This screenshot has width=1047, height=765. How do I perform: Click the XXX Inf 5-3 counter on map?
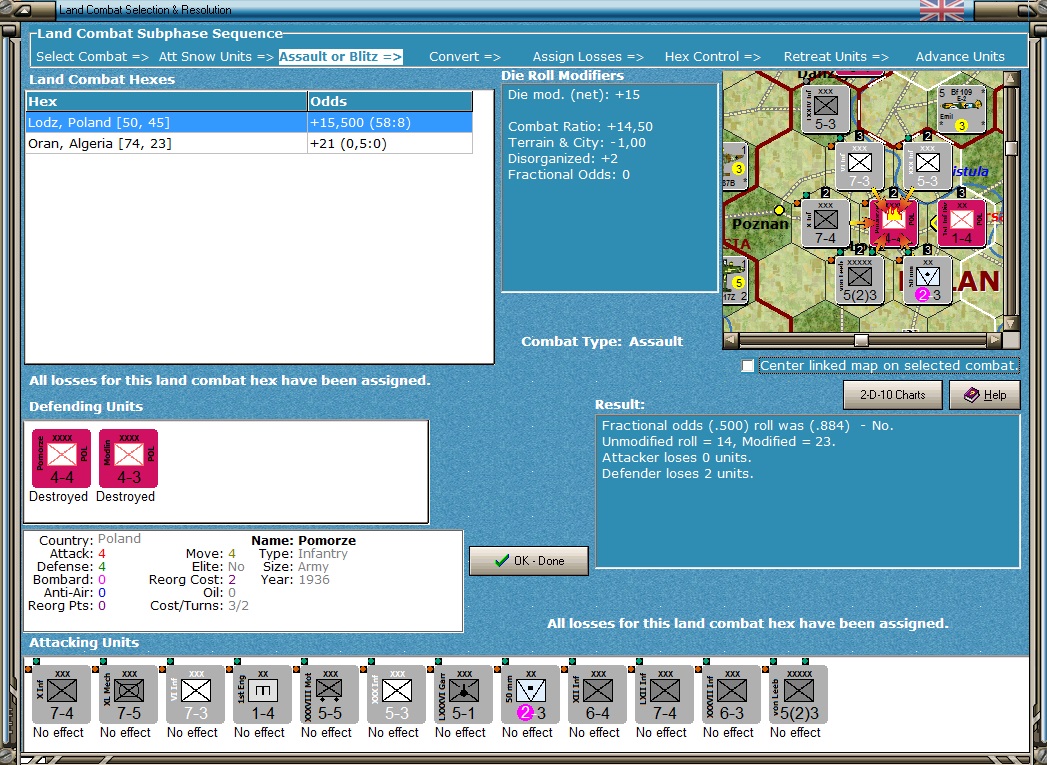(927, 166)
